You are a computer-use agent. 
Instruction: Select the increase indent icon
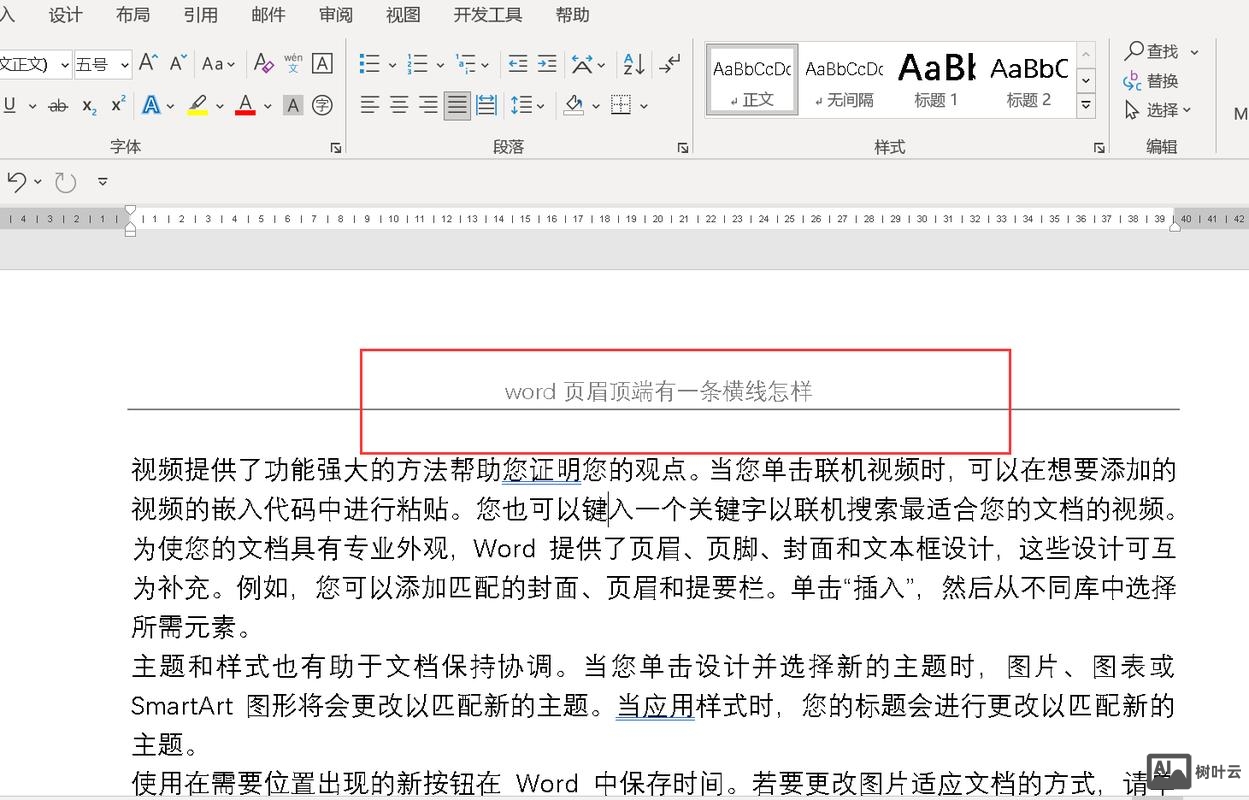tap(545, 62)
